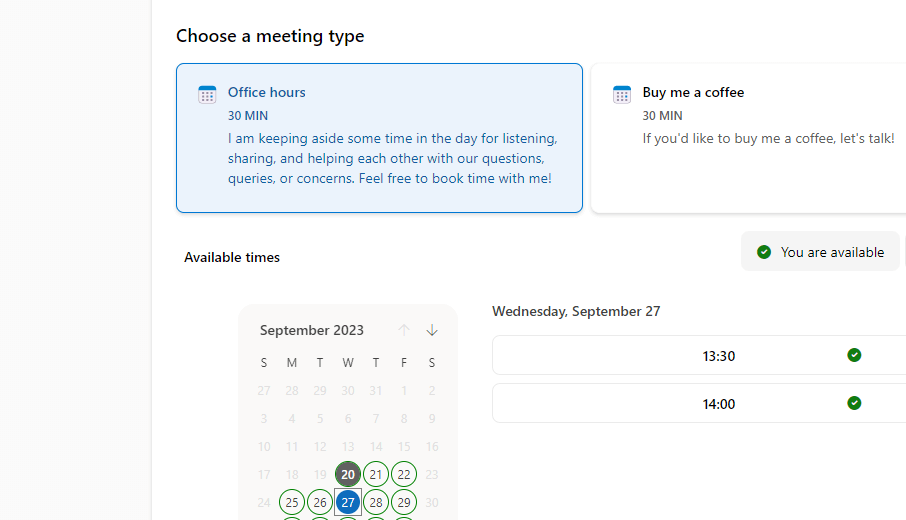Select the Buy me a coffee meeting type

pos(749,138)
